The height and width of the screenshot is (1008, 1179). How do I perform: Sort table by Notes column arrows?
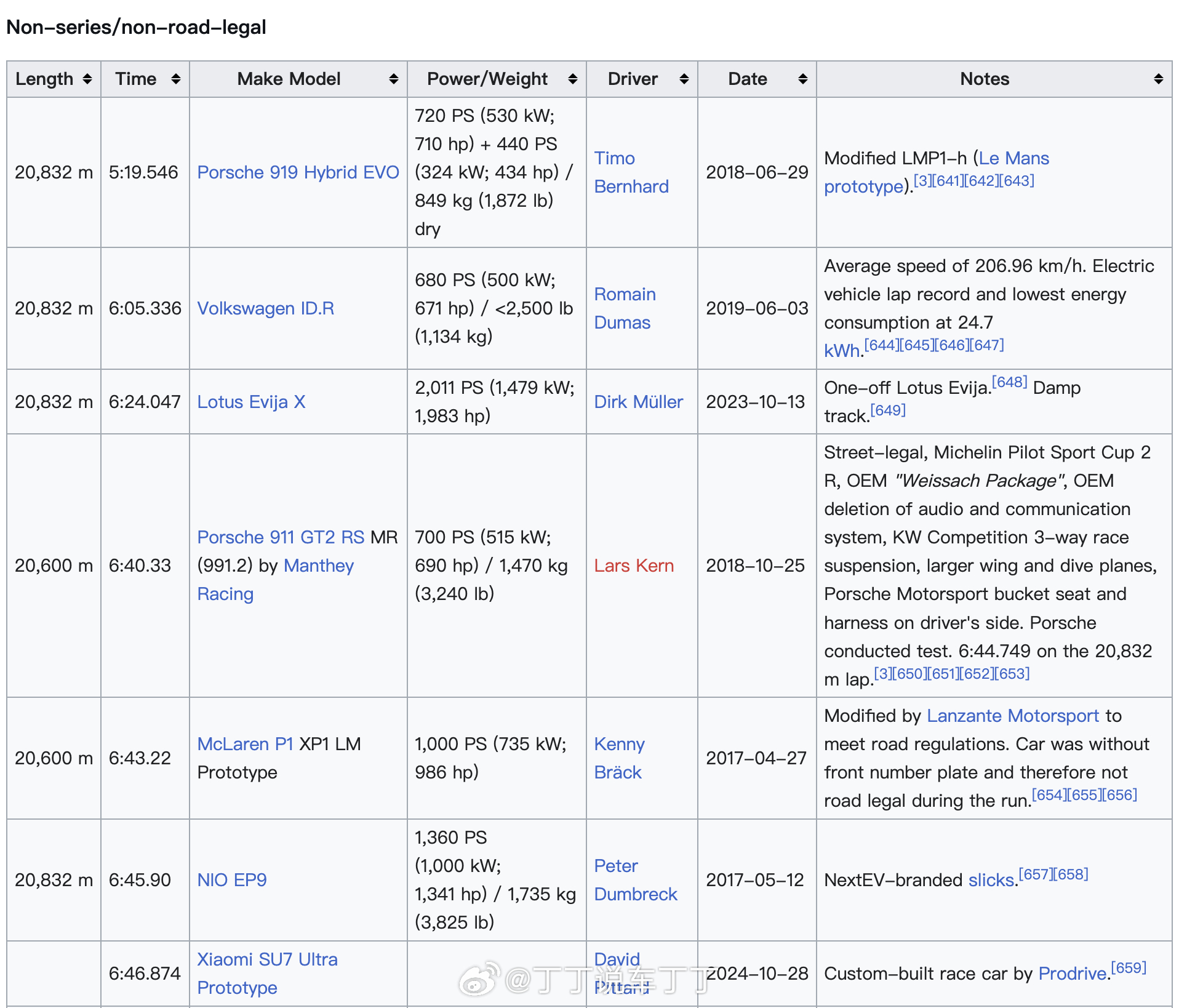(x=1159, y=79)
